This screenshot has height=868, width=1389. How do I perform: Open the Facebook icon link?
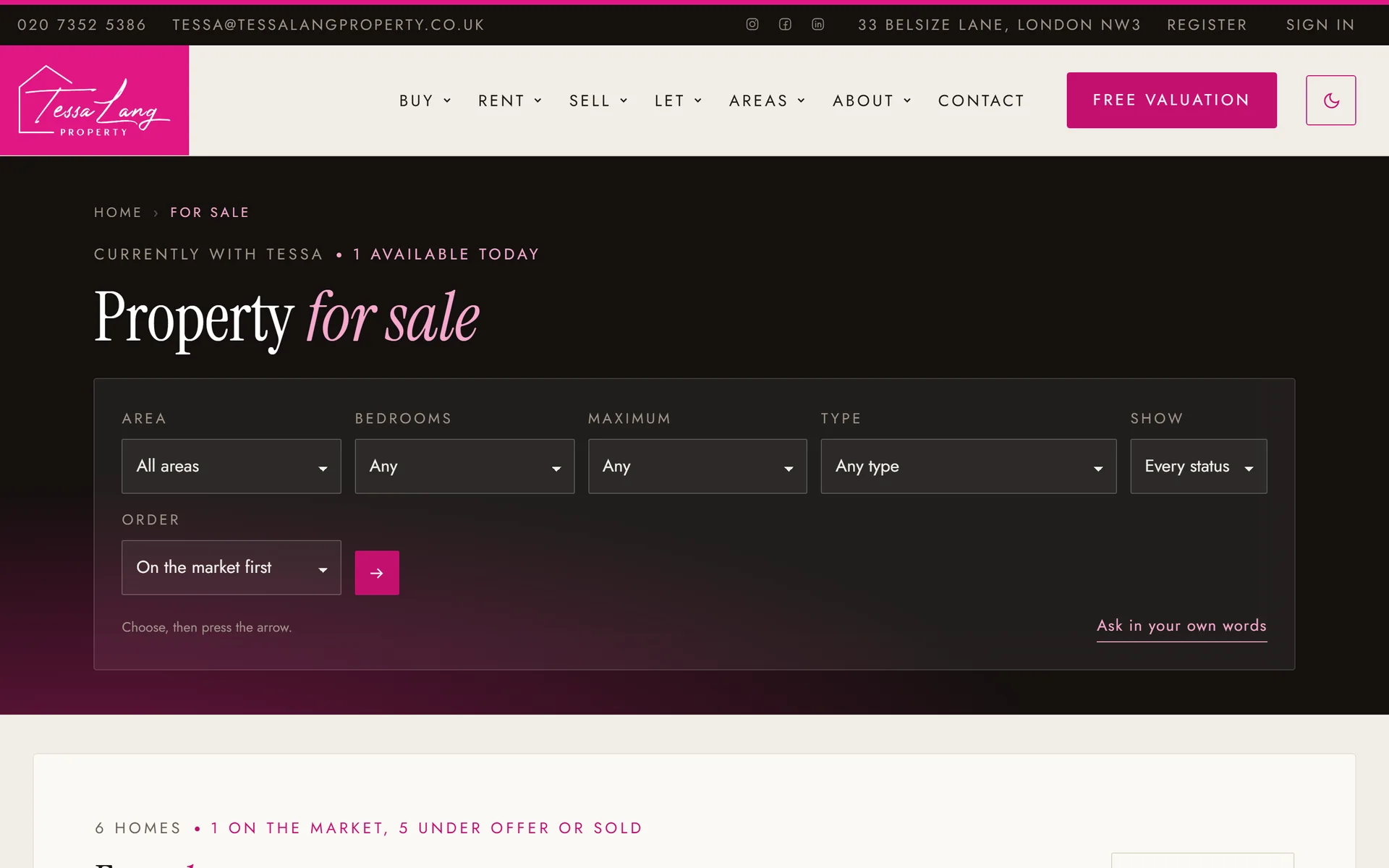[785, 25]
